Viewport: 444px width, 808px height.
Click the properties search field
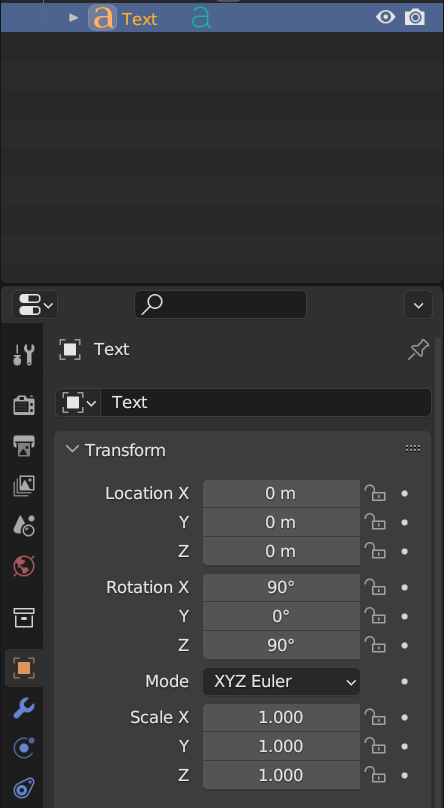click(x=220, y=305)
